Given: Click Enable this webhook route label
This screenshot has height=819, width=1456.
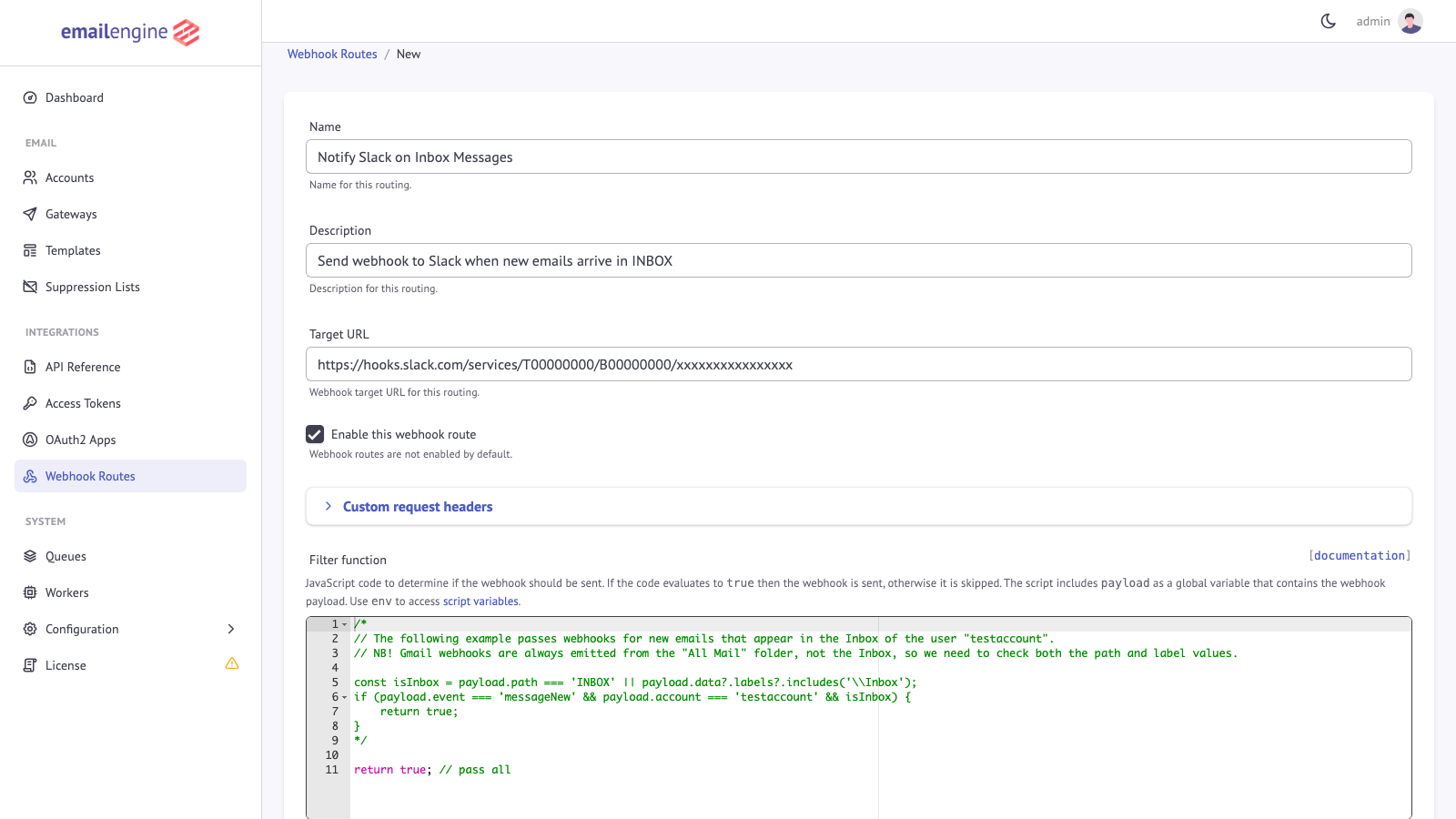Looking at the screenshot, I should click(x=403, y=434).
